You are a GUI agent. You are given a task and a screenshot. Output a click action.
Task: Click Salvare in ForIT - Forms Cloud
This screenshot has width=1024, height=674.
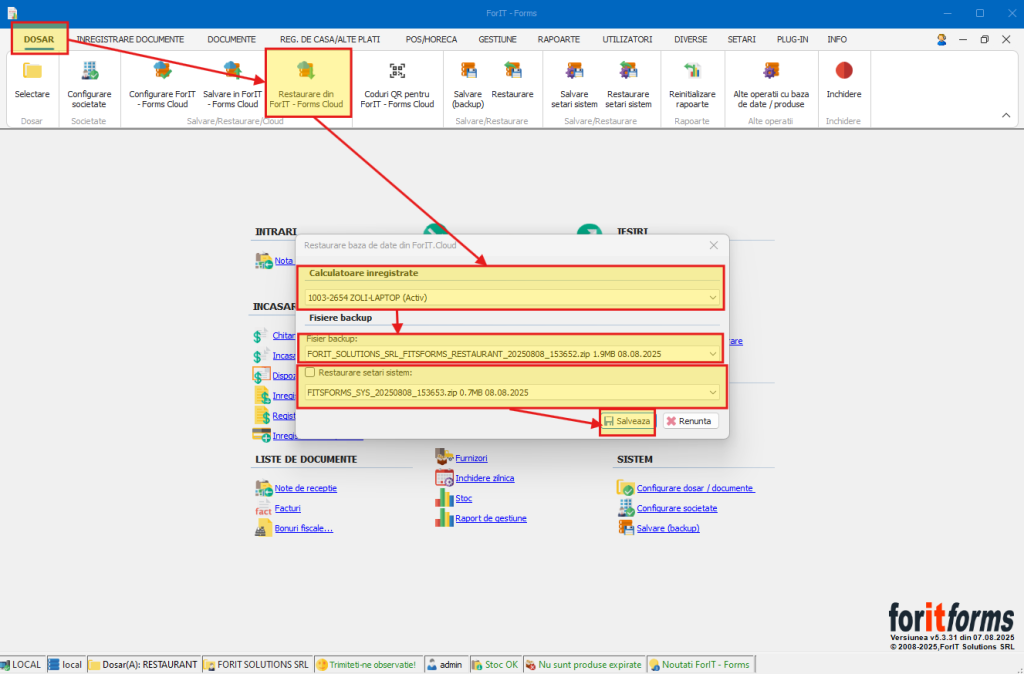pos(232,85)
